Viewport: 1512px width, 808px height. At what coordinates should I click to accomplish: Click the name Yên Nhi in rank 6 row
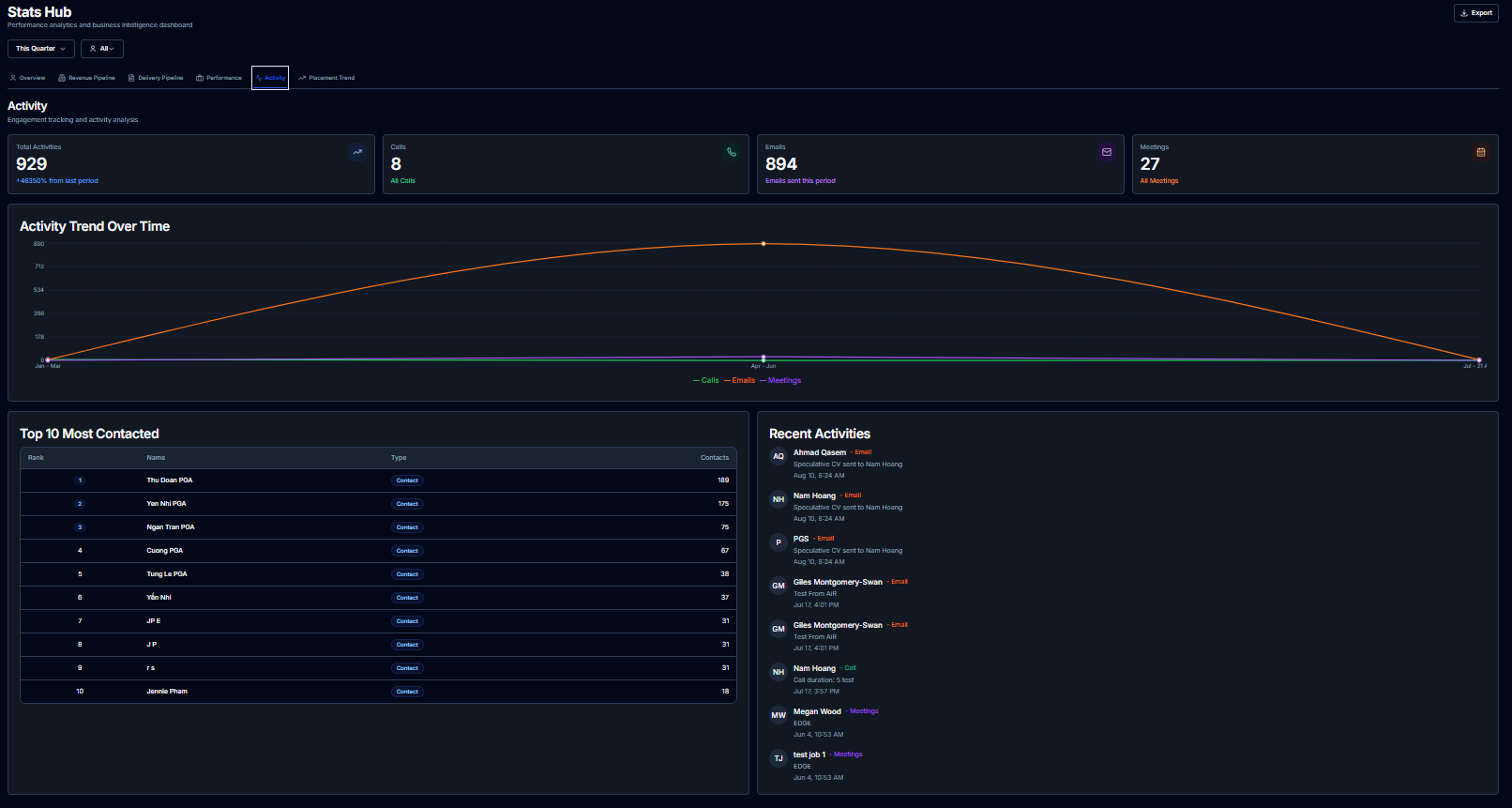(159, 598)
